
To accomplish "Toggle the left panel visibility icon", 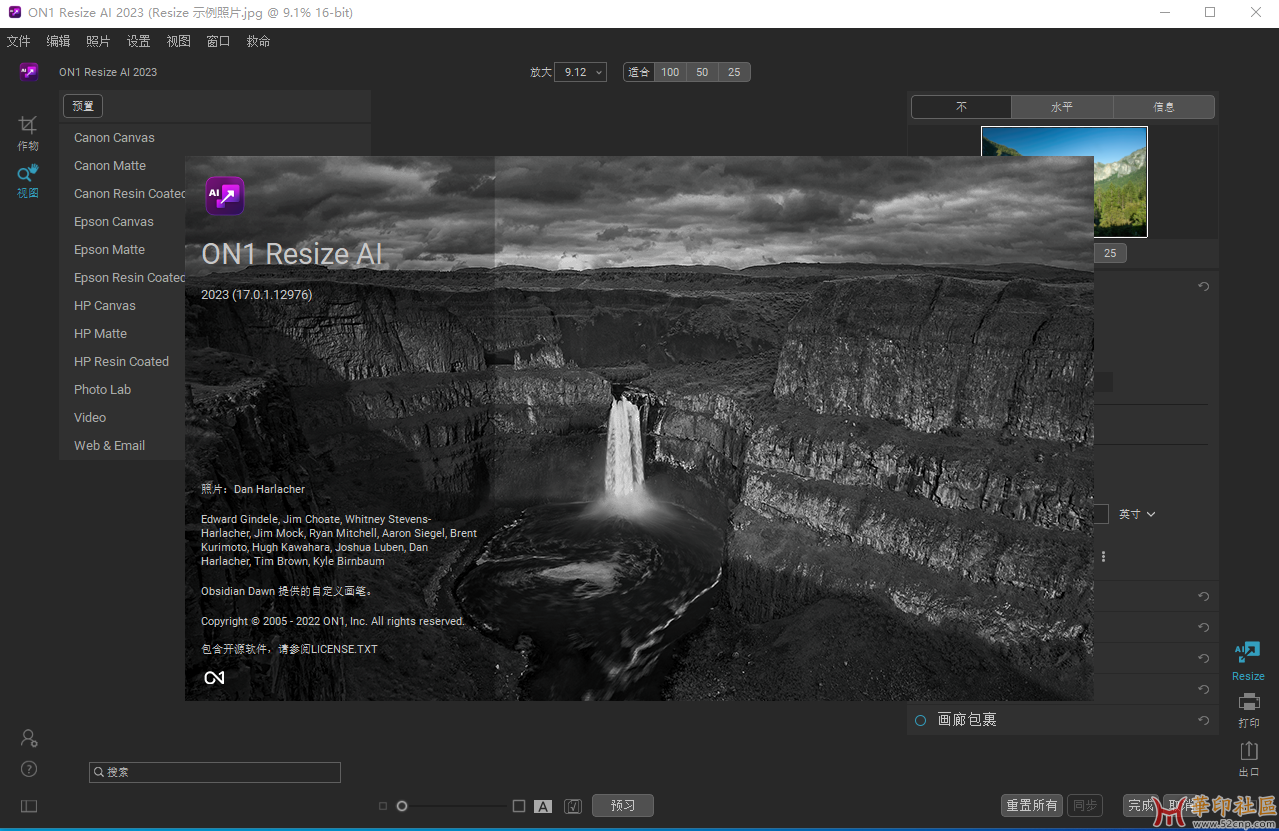I will [x=29, y=806].
